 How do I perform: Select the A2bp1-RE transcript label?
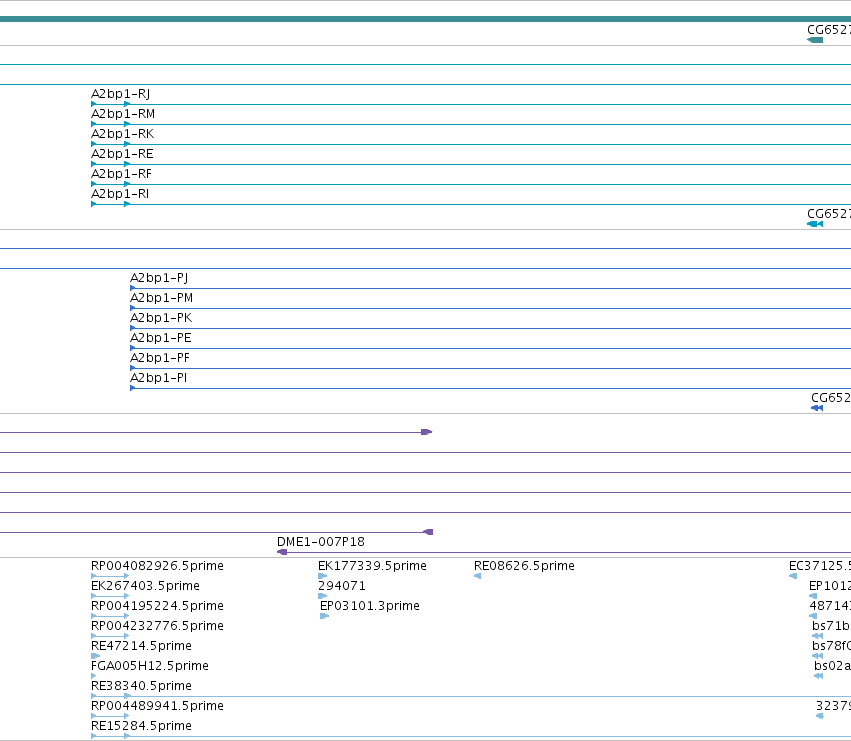tap(122, 154)
